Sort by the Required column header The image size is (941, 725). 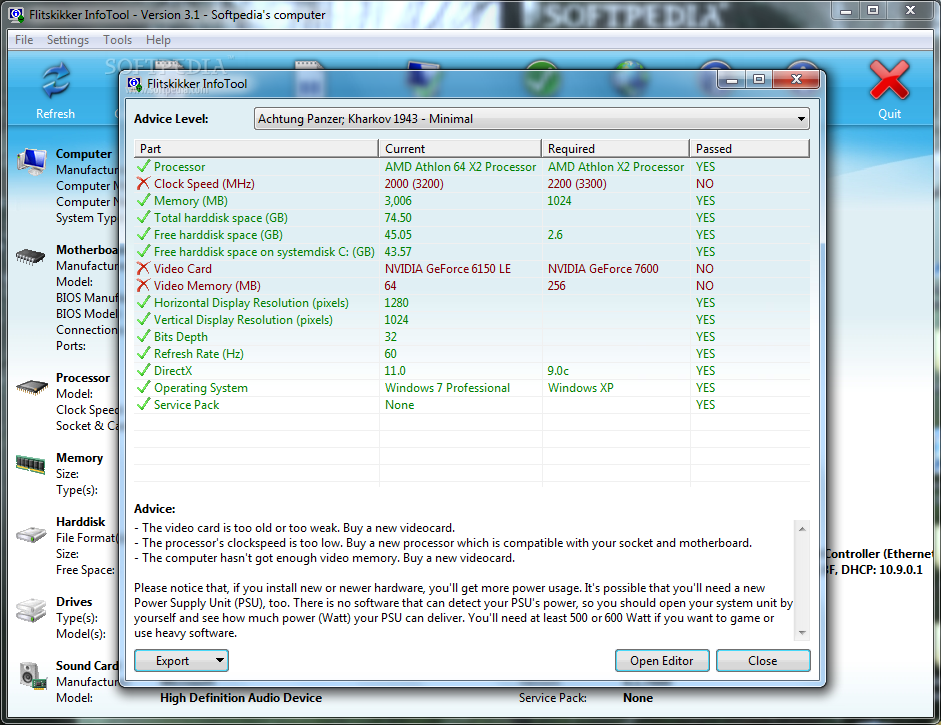[x=615, y=148]
